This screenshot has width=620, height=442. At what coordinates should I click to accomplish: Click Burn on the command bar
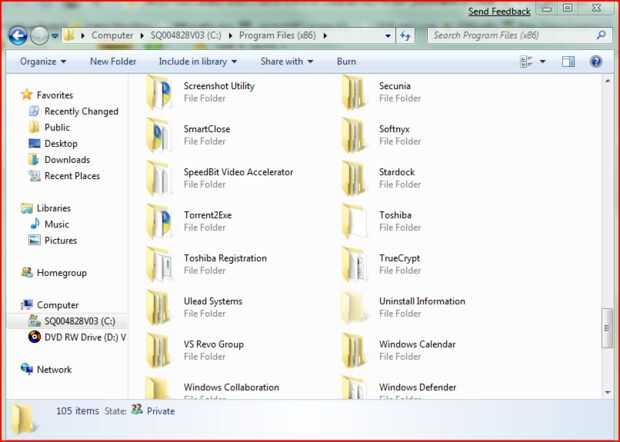[x=346, y=62]
